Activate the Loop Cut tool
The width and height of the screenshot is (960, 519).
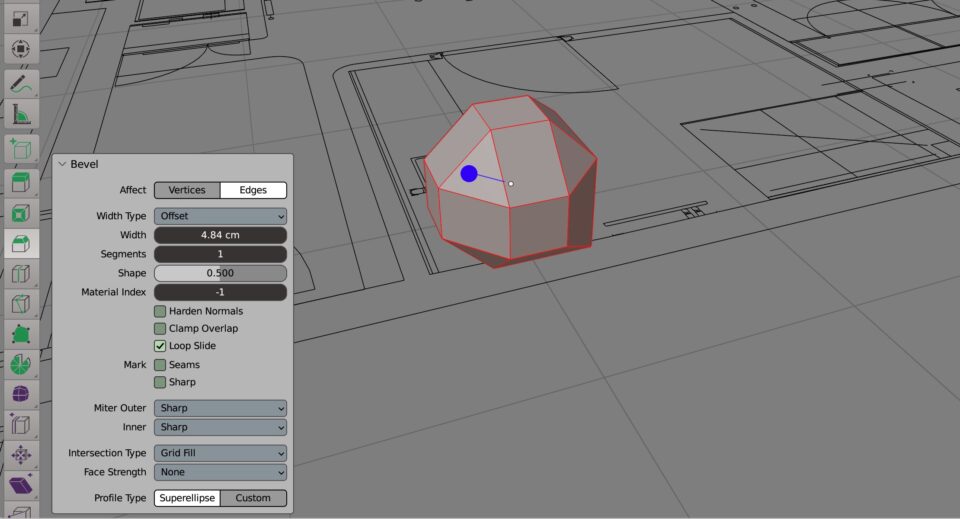point(20,274)
